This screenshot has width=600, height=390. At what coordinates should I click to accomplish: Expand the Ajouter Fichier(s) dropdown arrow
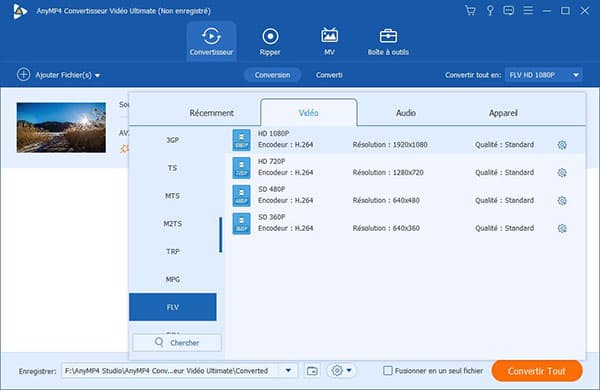click(x=98, y=75)
